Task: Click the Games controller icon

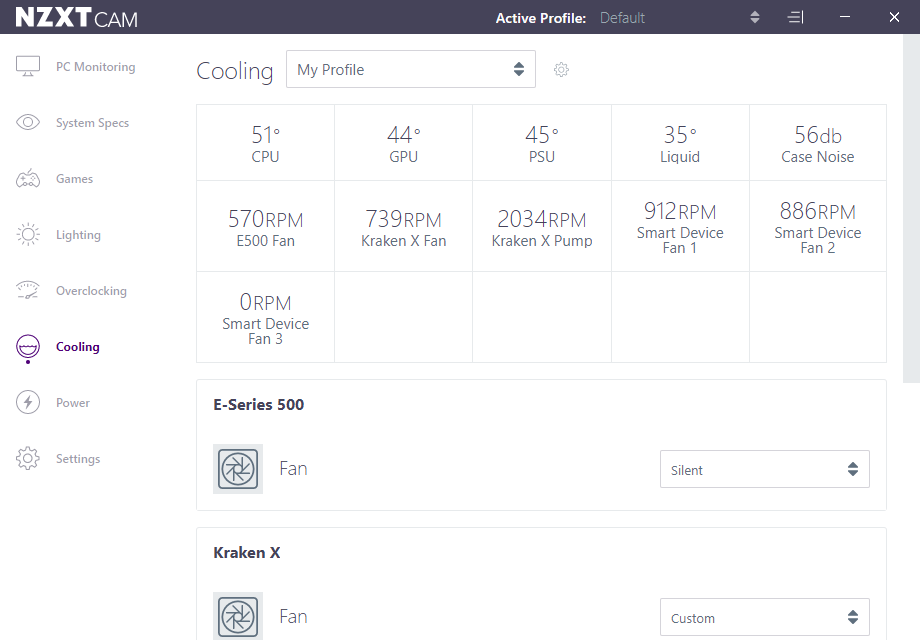Action: 28,179
